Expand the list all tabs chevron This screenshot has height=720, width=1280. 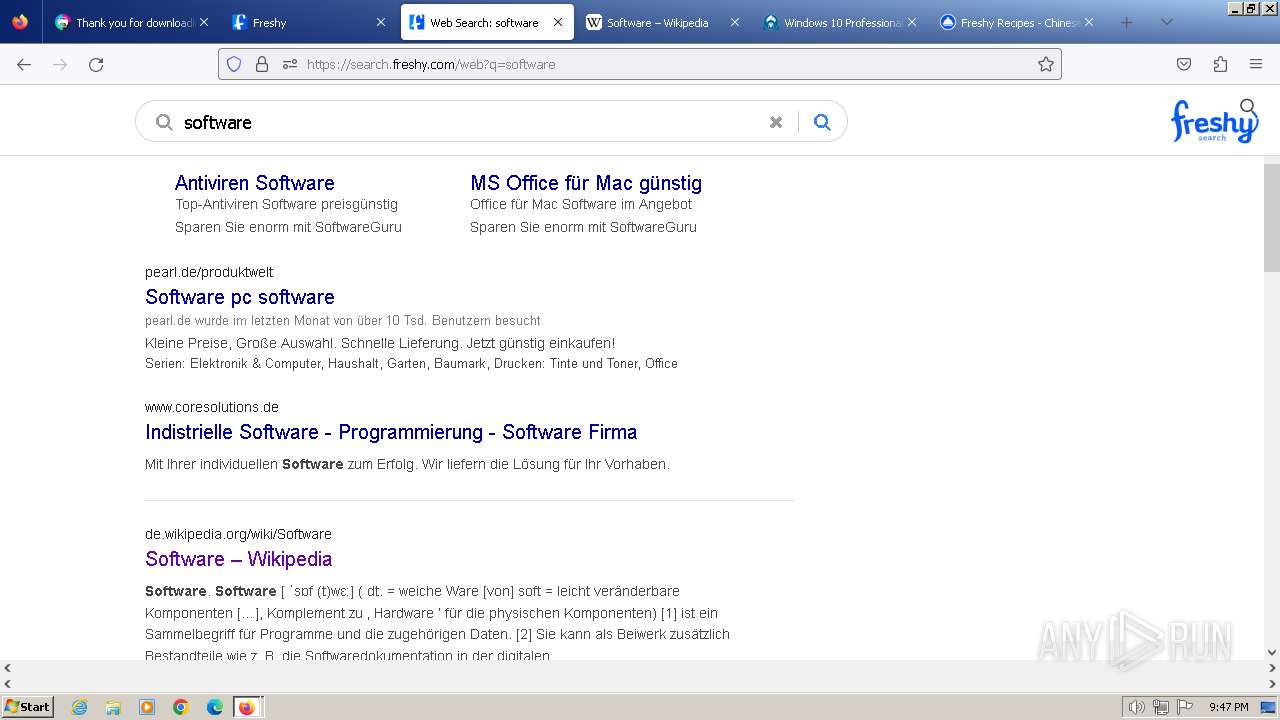(1166, 22)
